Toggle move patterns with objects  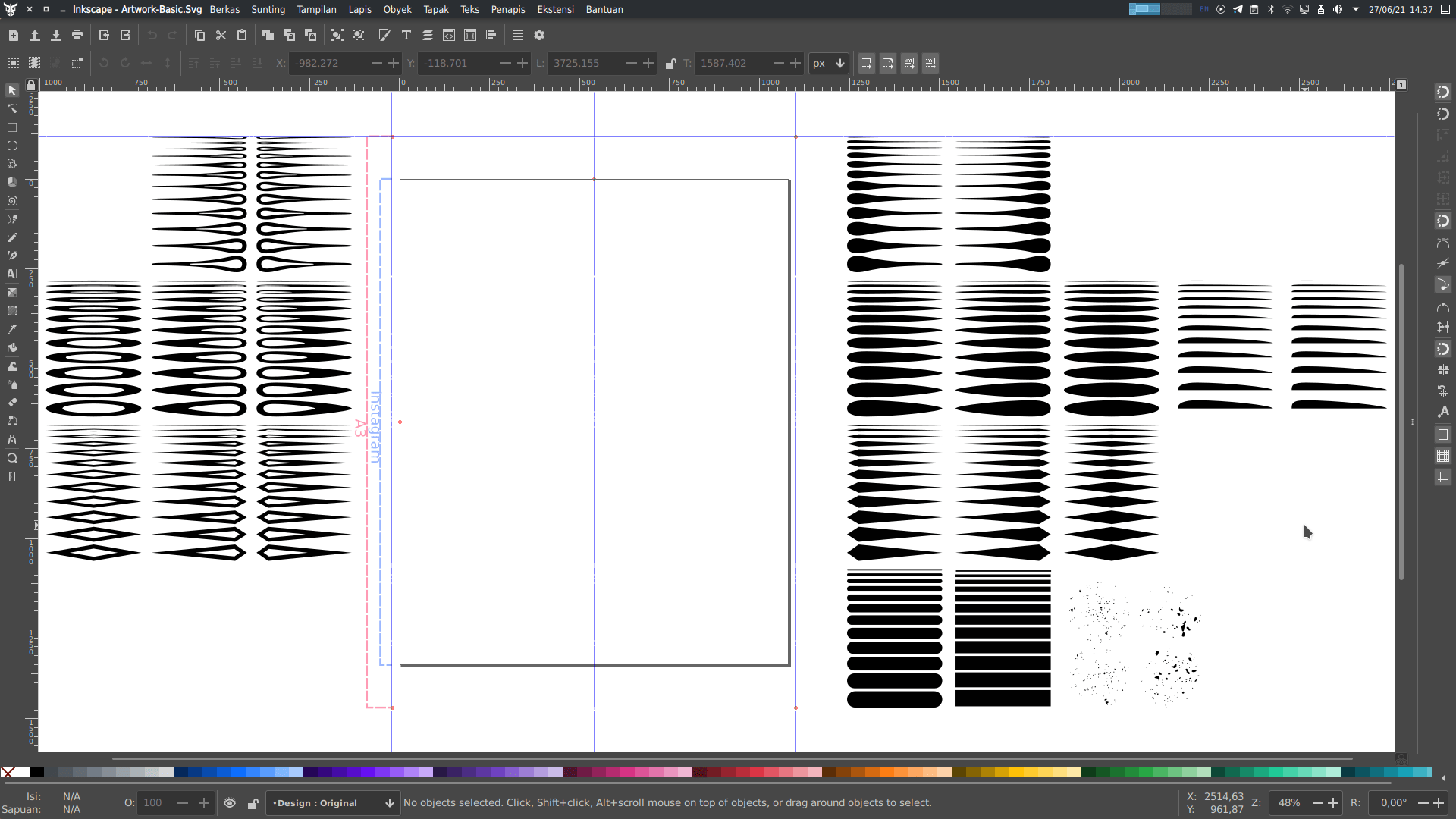(x=930, y=63)
